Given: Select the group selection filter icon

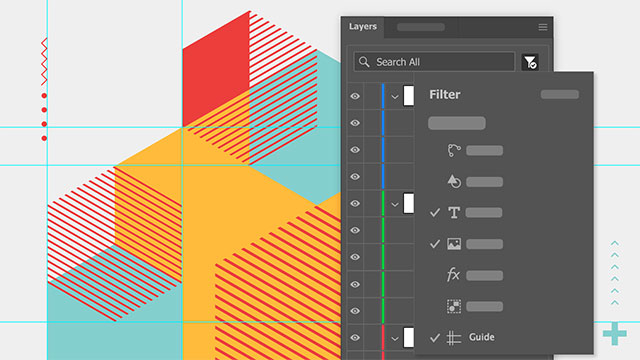Looking at the screenshot, I should (454, 306).
